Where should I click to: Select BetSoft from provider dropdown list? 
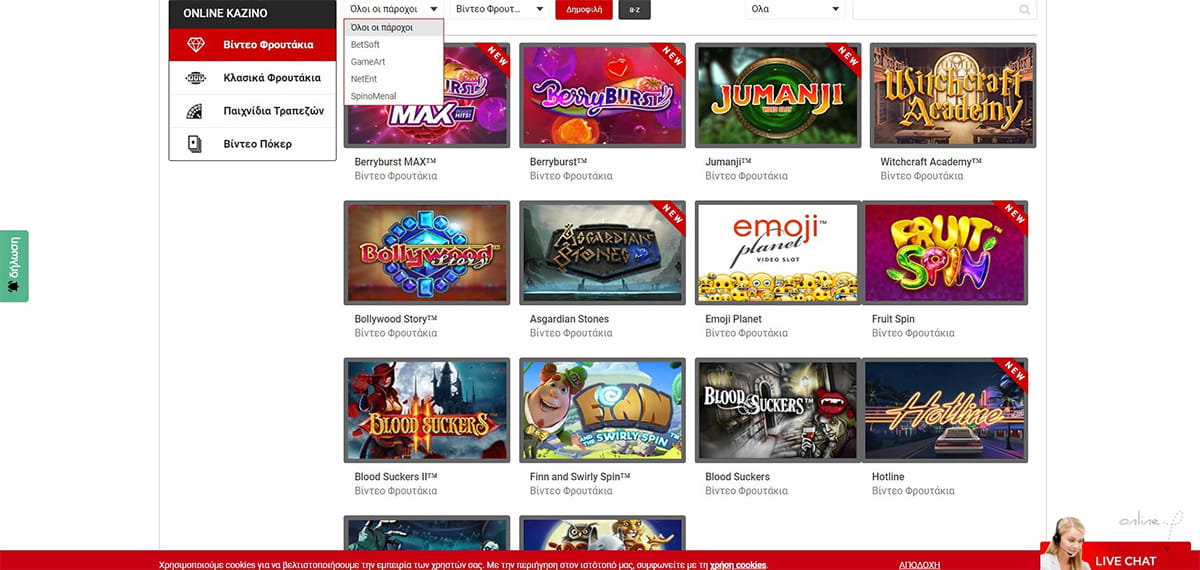pyautogui.click(x=393, y=45)
